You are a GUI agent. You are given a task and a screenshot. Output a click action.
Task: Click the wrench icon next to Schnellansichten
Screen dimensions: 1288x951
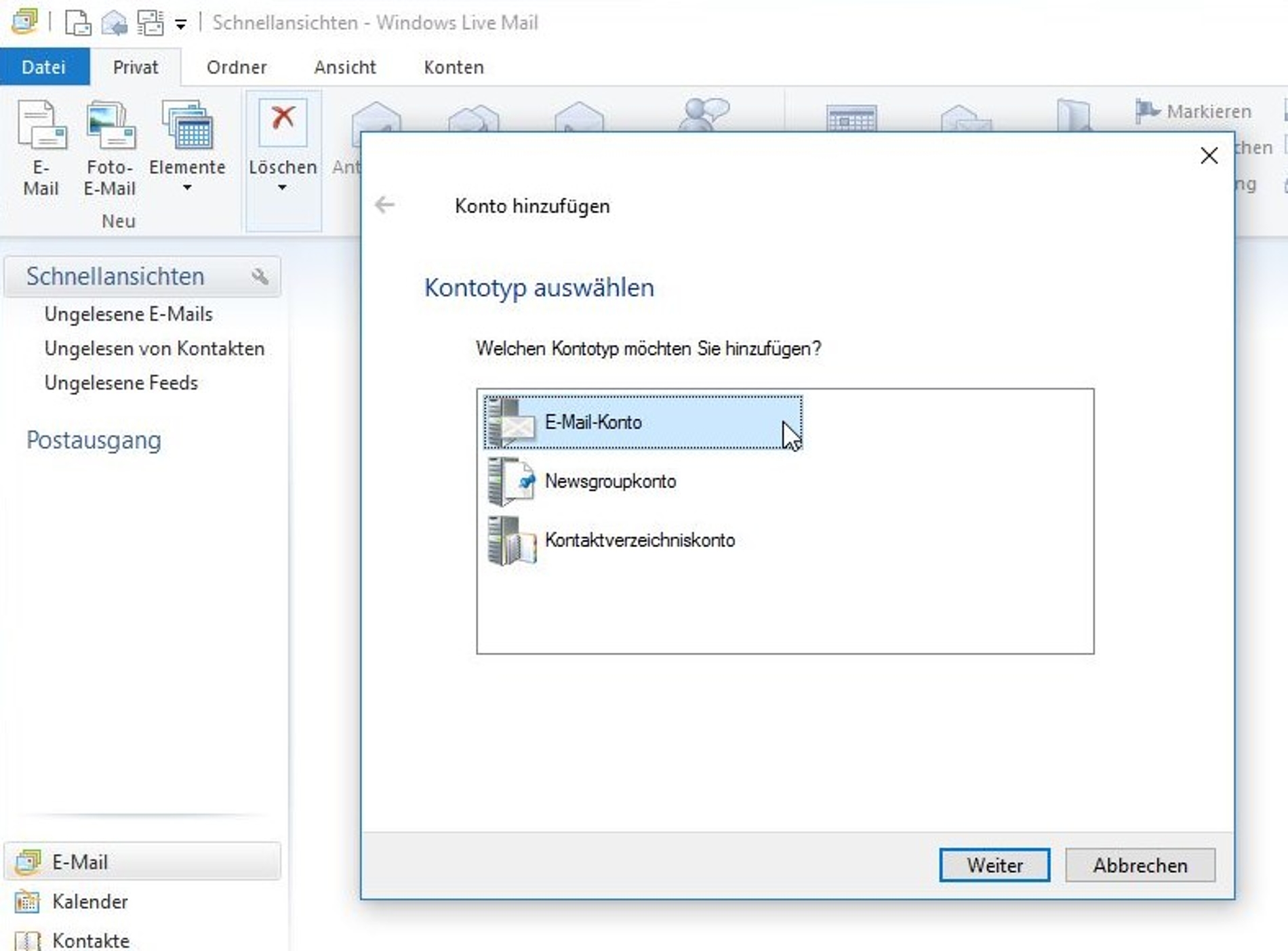pos(261,277)
